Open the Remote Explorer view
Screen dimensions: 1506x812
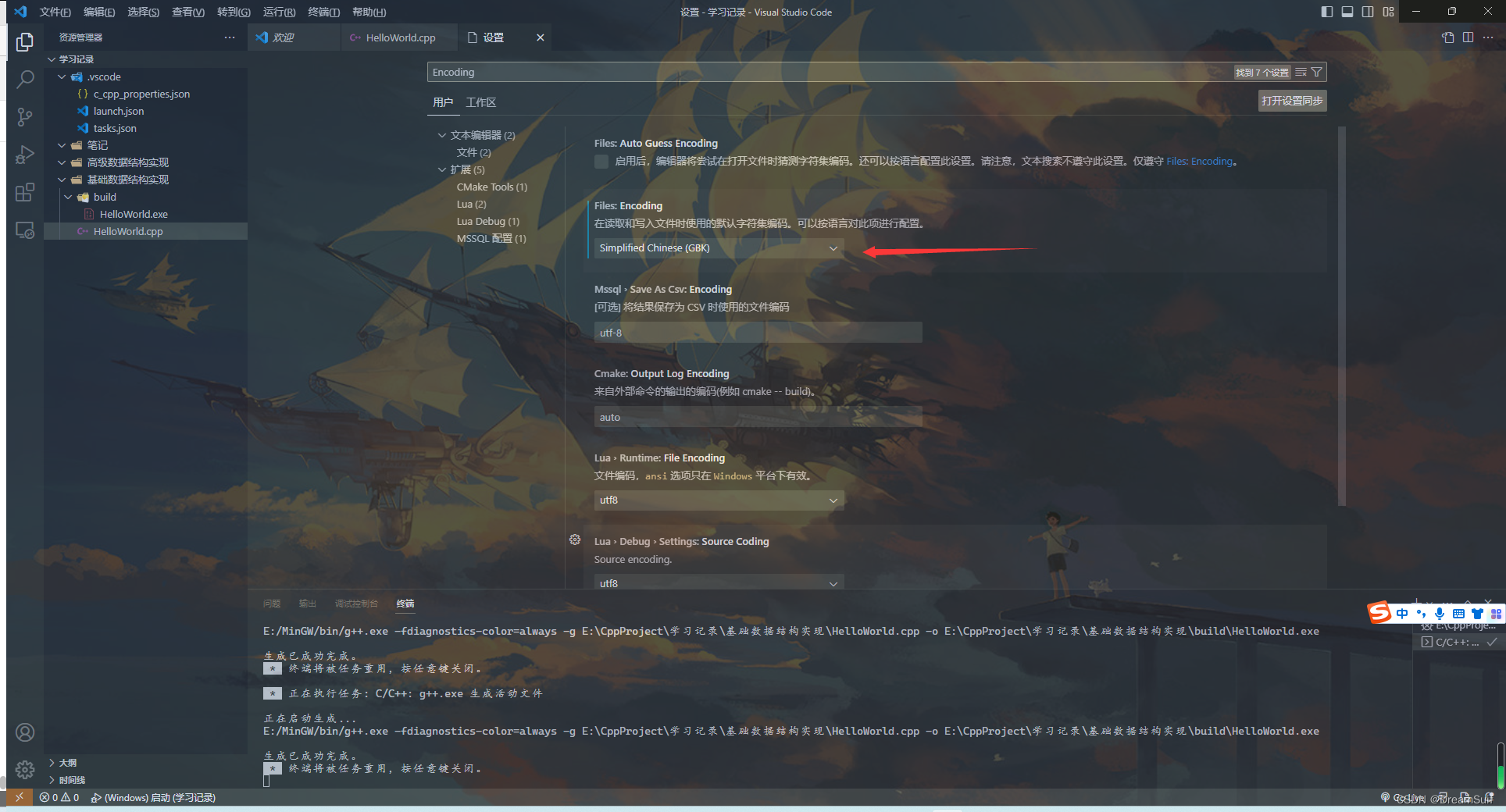point(25,230)
